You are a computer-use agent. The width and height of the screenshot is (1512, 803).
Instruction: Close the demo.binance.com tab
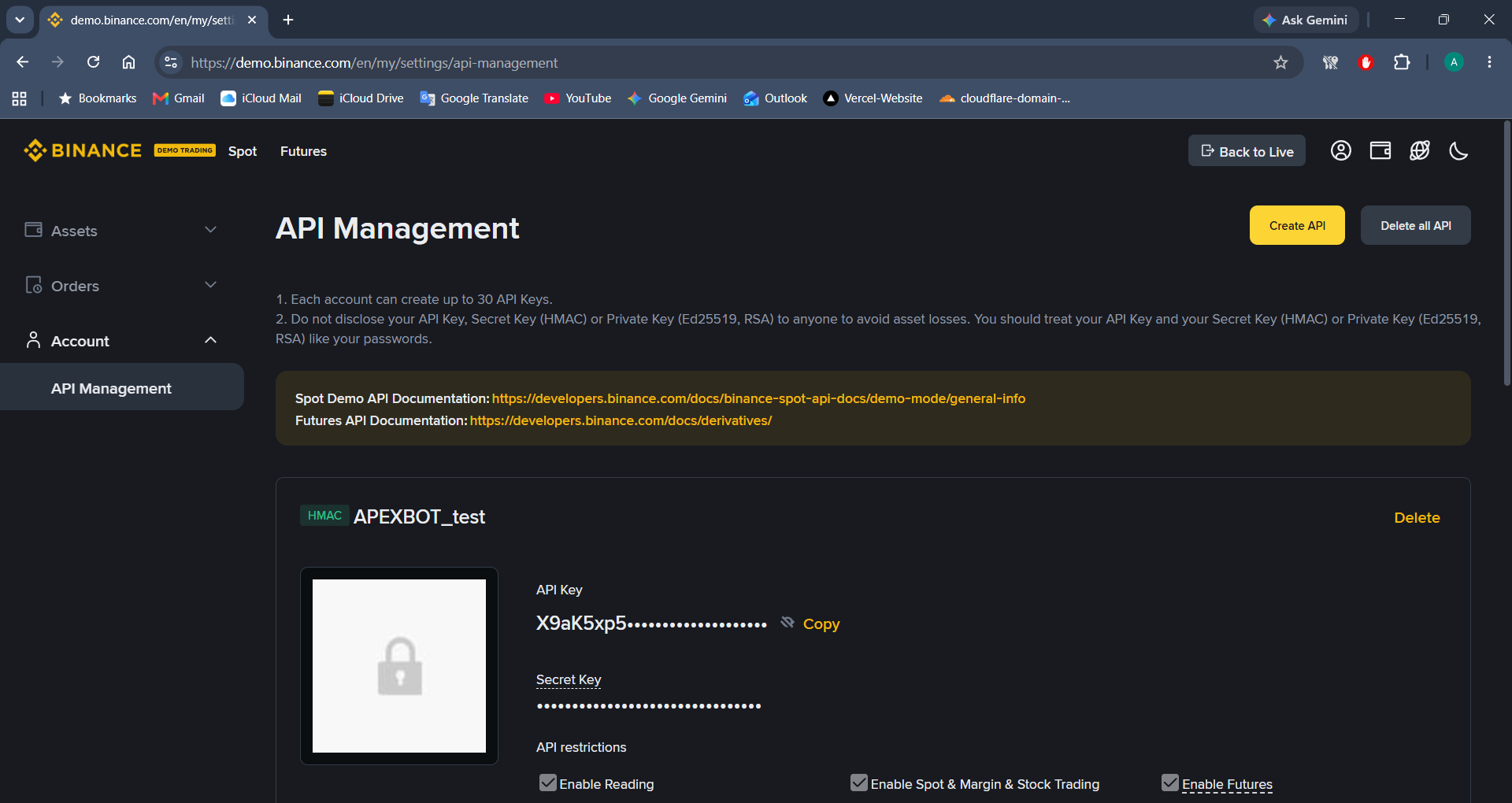[x=252, y=20]
